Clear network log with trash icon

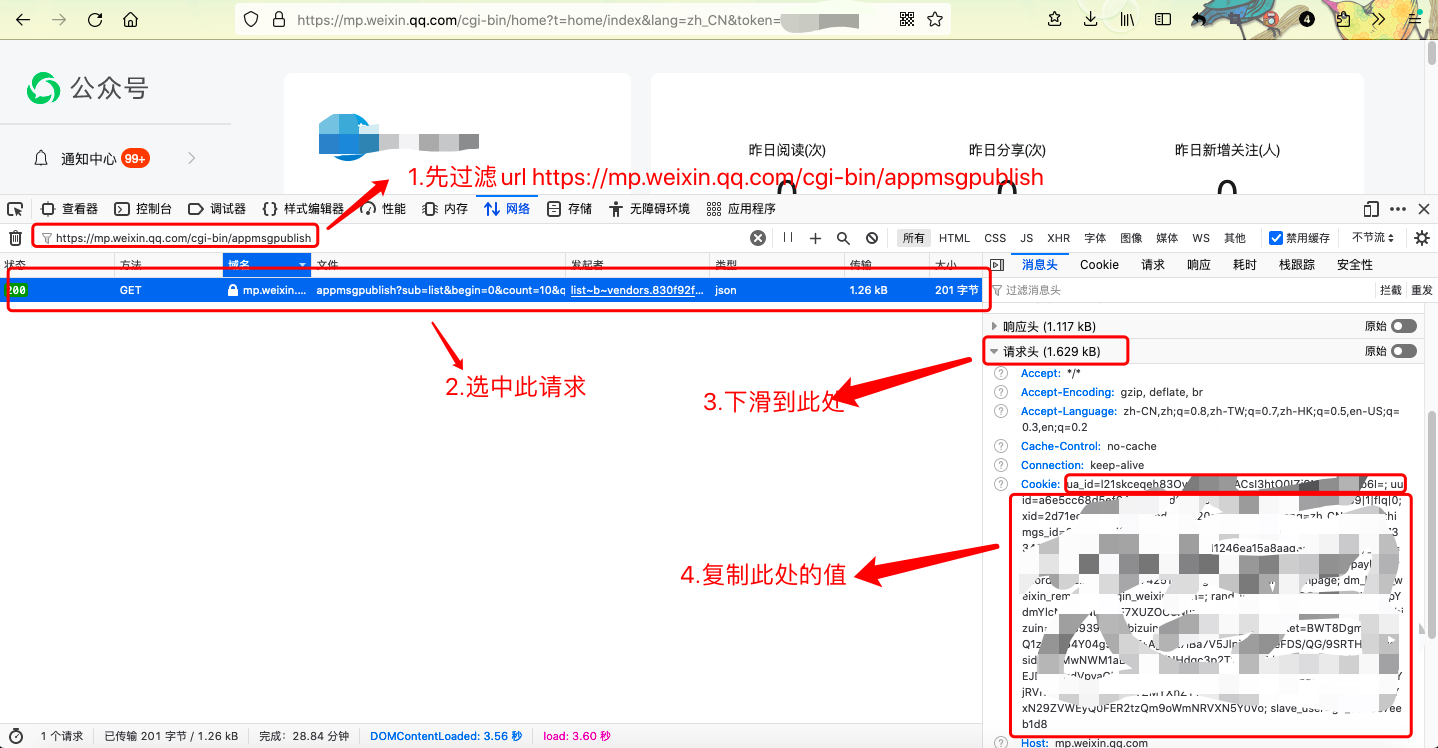[x=16, y=238]
